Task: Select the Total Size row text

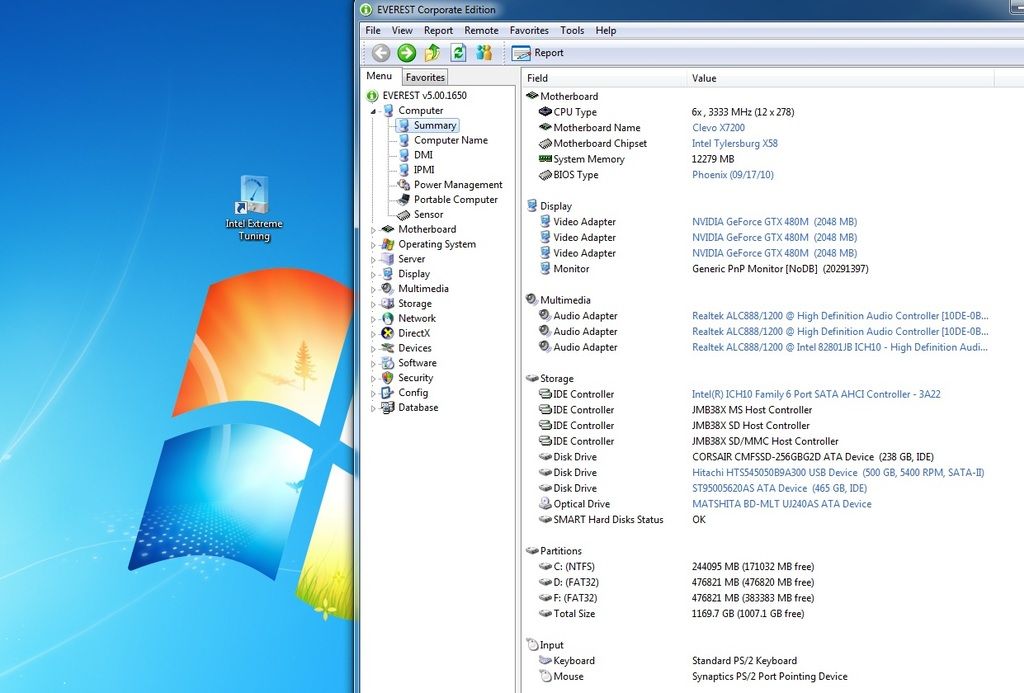Action: 574,613
